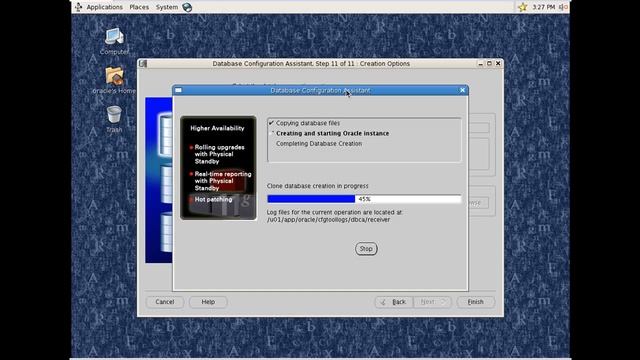Close the Step 11 Creation Options window
Image resolution: width=640 pixels, height=360 pixels.
click(x=498, y=64)
